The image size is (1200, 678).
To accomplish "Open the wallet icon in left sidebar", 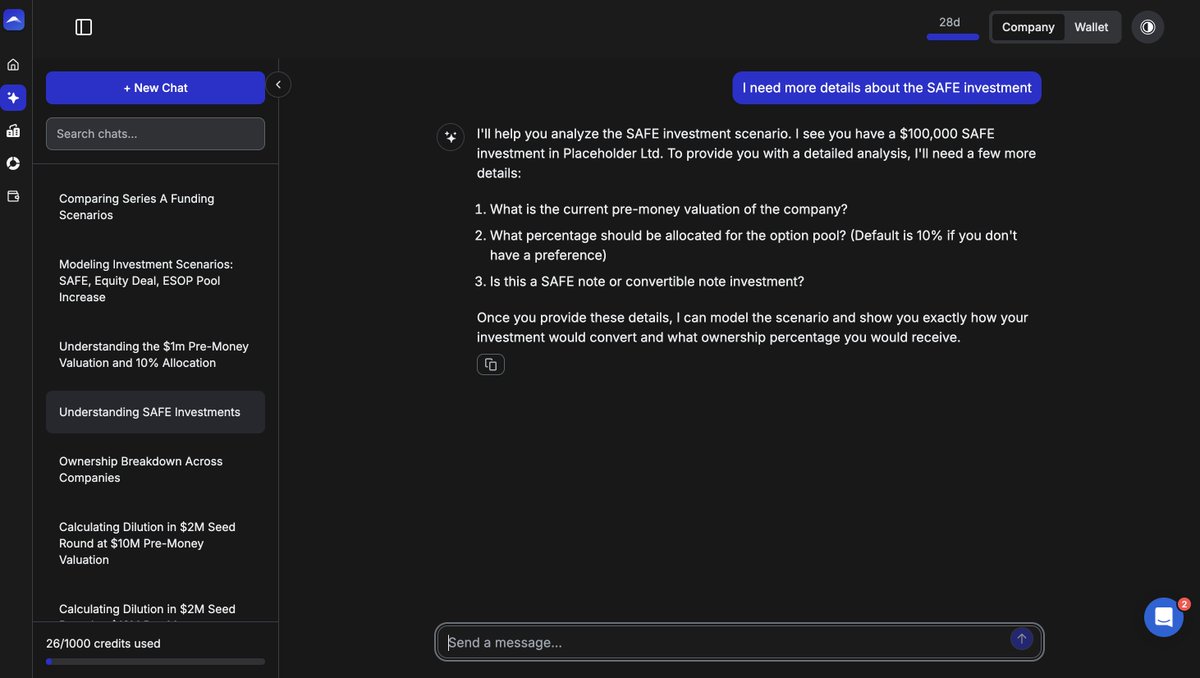I will click(13, 196).
